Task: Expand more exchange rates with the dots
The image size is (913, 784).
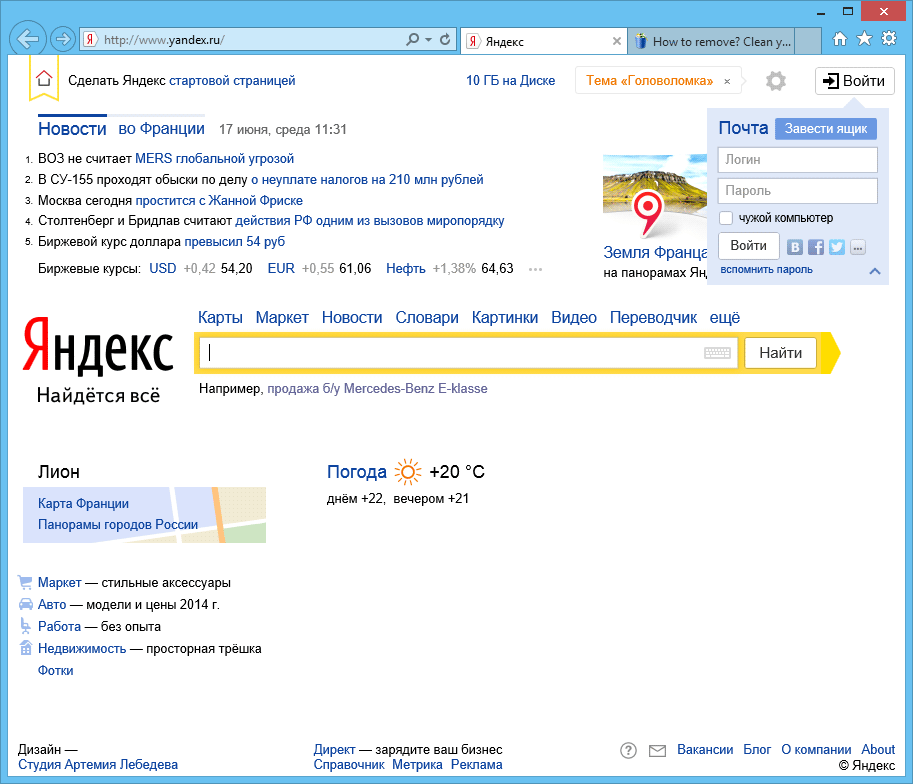Action: point(536,269)
